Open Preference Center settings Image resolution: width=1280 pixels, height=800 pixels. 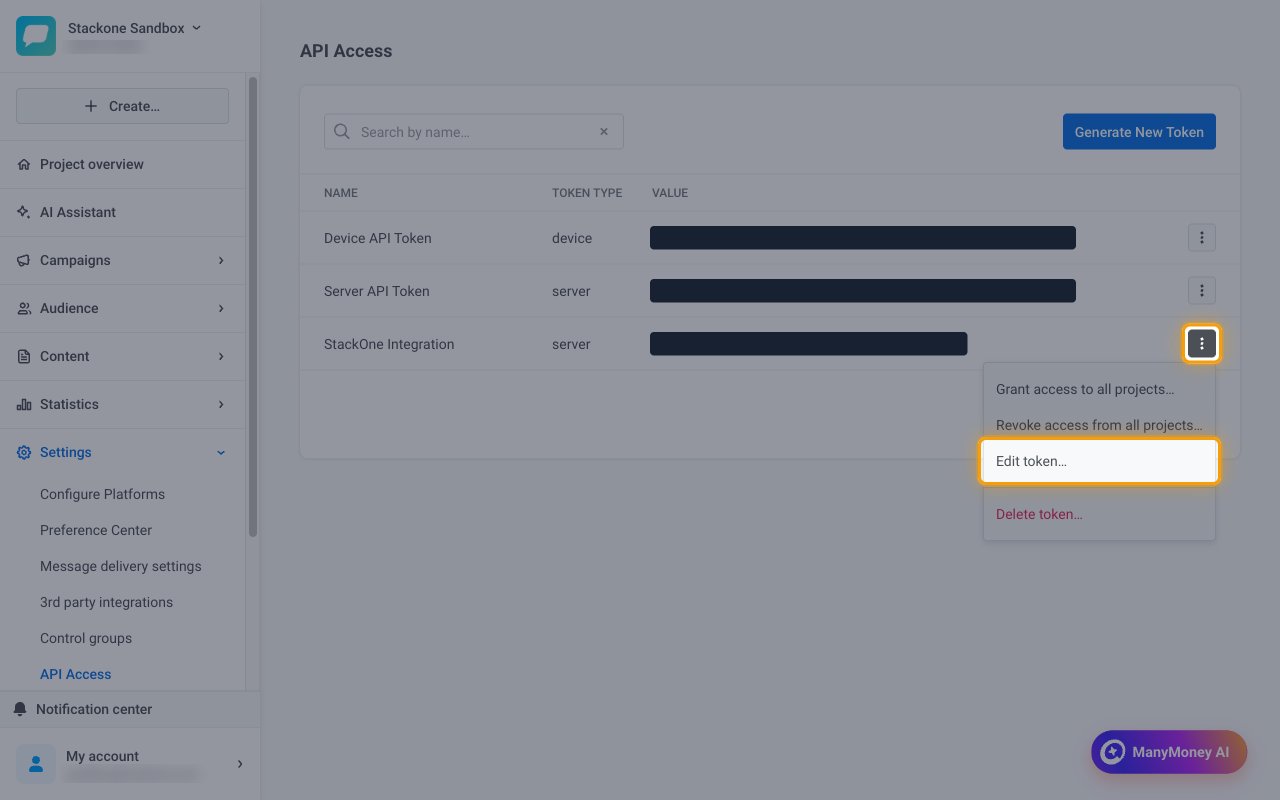click(x=96, y=530)
